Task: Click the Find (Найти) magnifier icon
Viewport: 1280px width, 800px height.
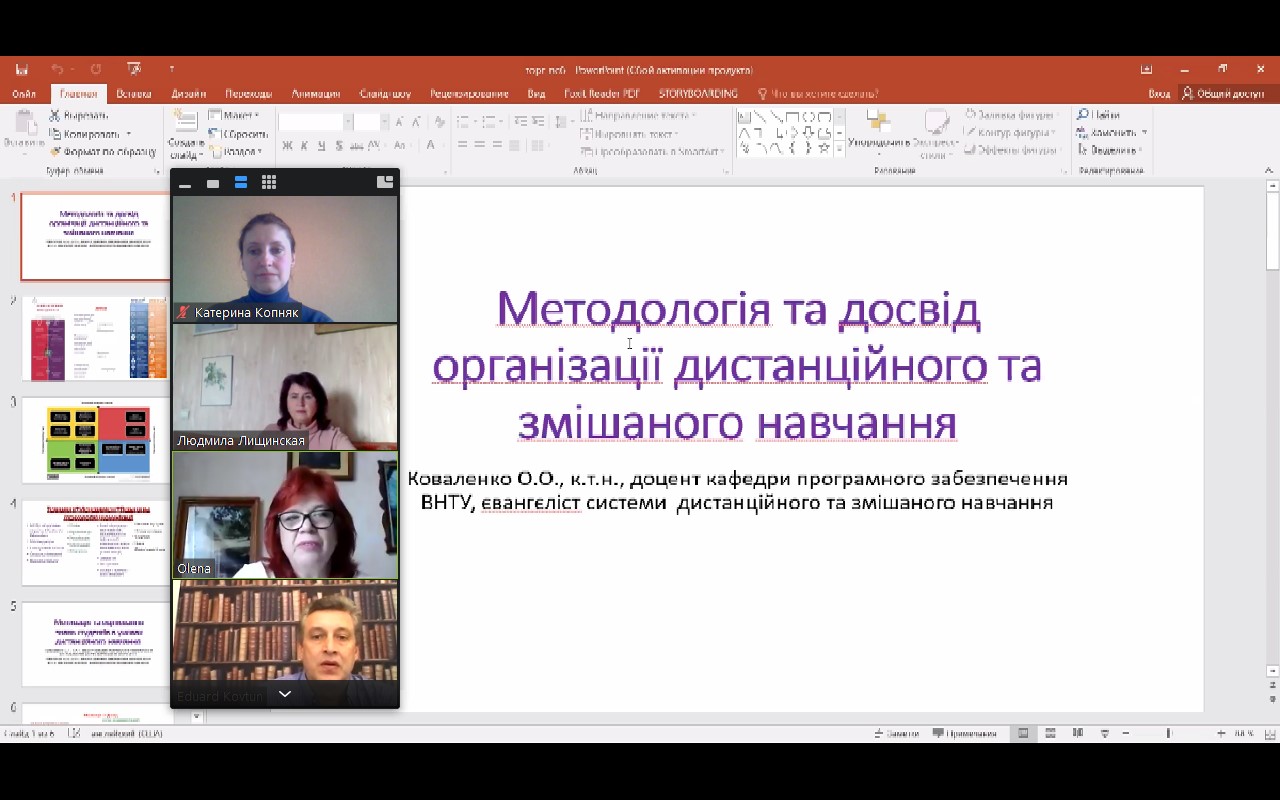Action: tap(1082, 115)
